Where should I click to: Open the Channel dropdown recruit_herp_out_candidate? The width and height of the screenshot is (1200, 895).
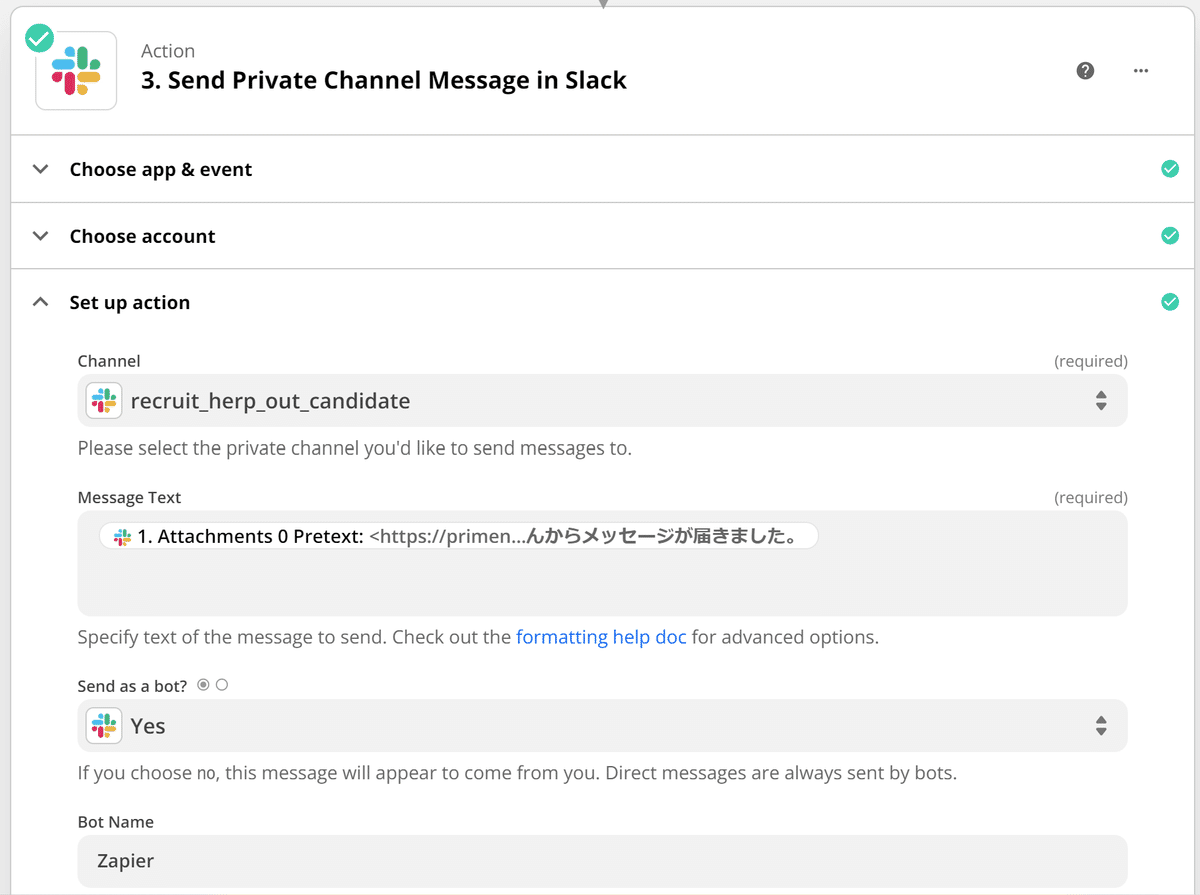602,401
